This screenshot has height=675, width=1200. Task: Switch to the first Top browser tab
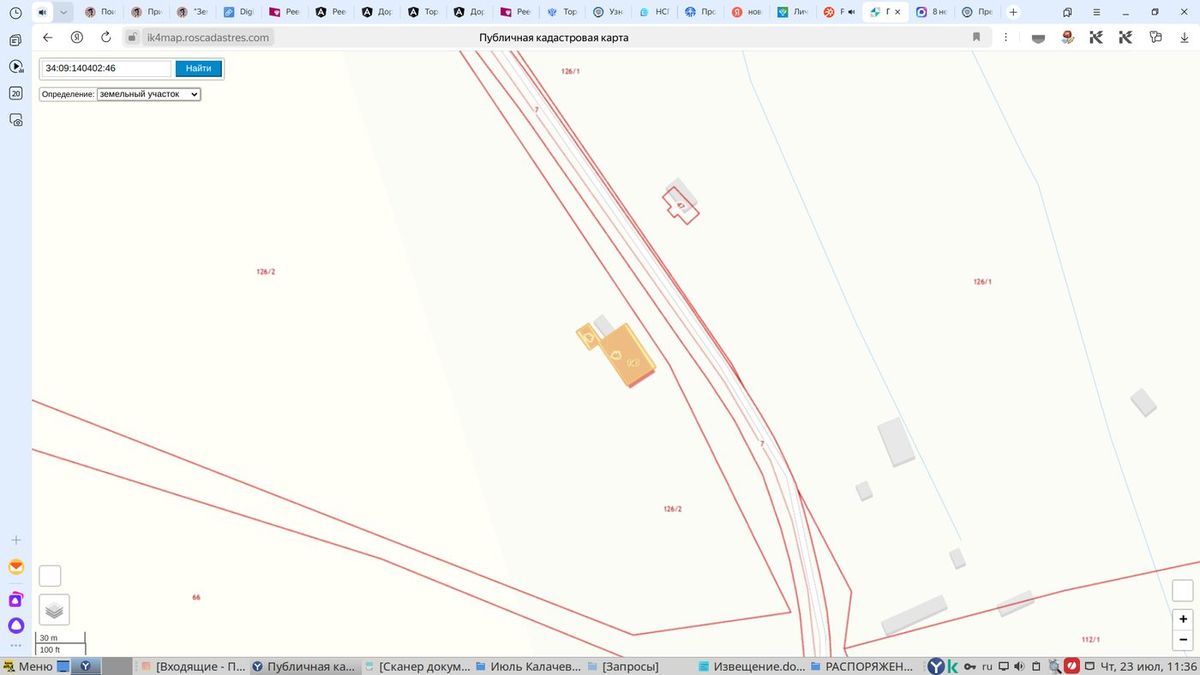(x=423, y=12)
